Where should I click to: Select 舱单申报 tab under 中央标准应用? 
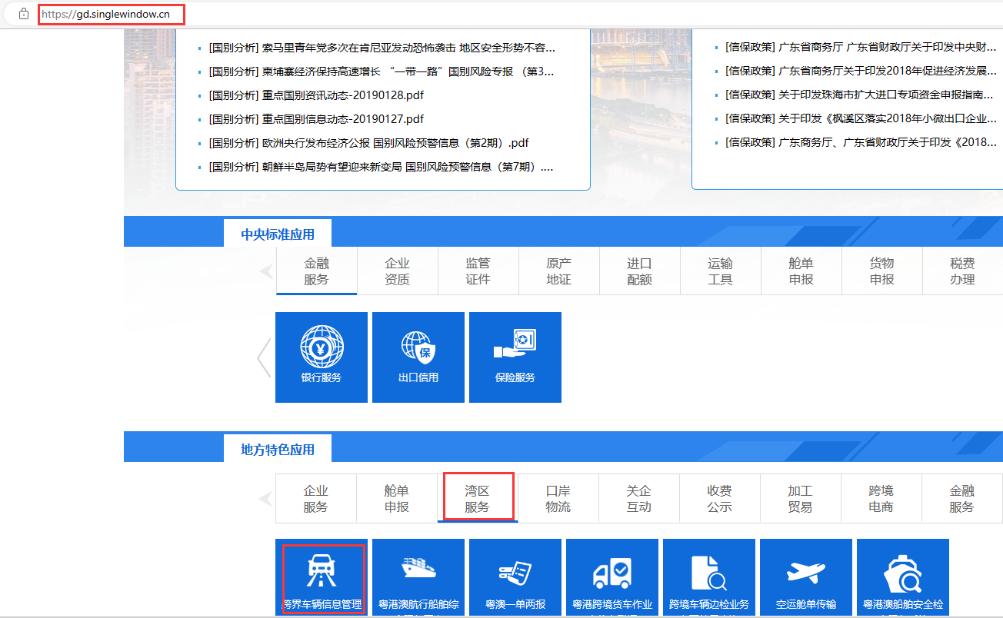pos(801,271)
